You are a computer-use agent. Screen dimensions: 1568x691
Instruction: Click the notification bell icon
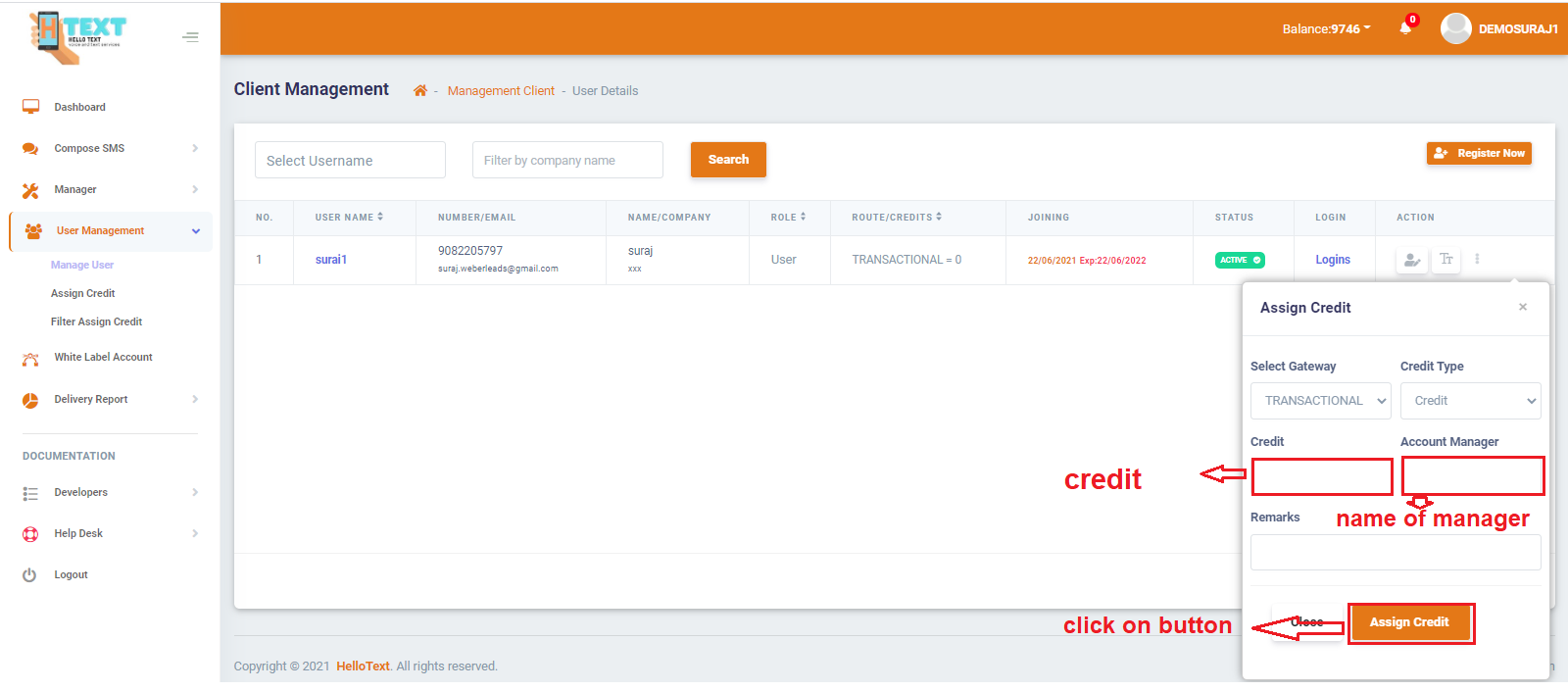point(1405,28)
